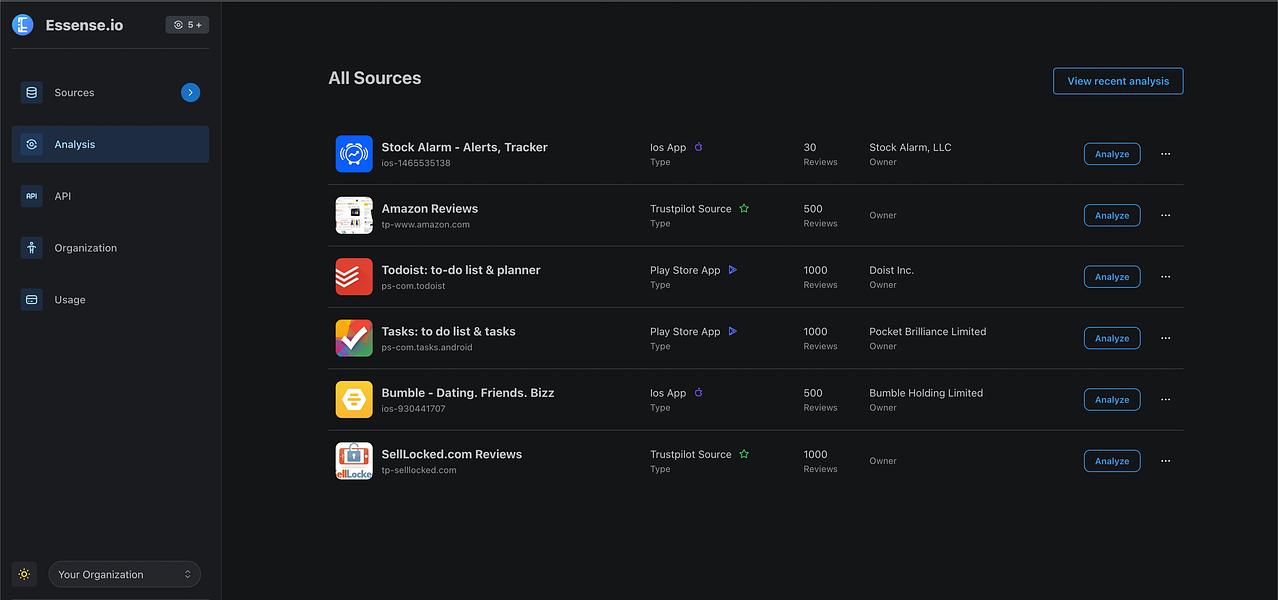Click View recent analysis button

click(x=1118, y=81)
